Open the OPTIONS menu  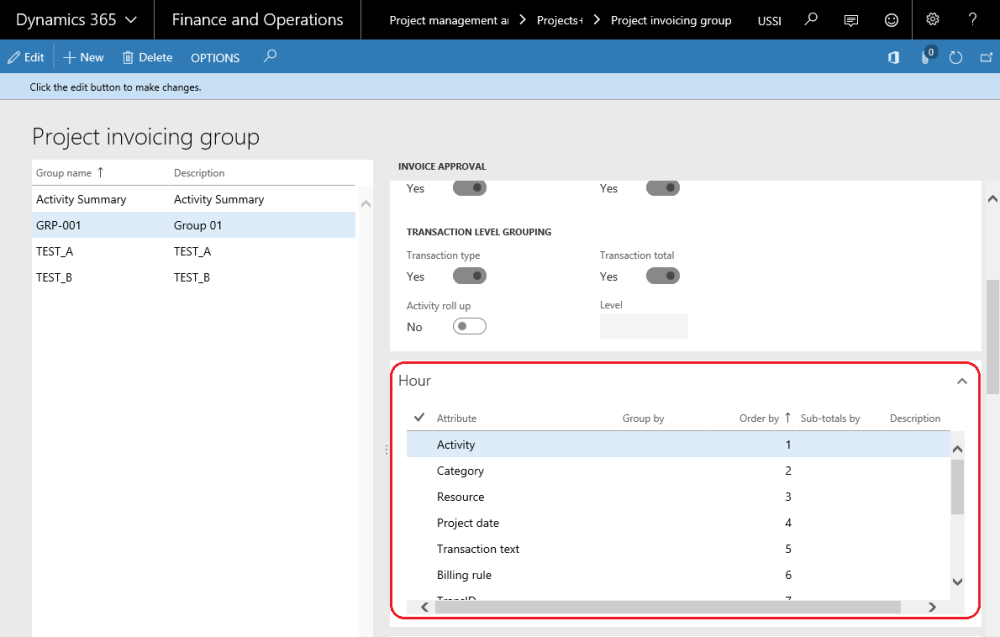point(215,57)
